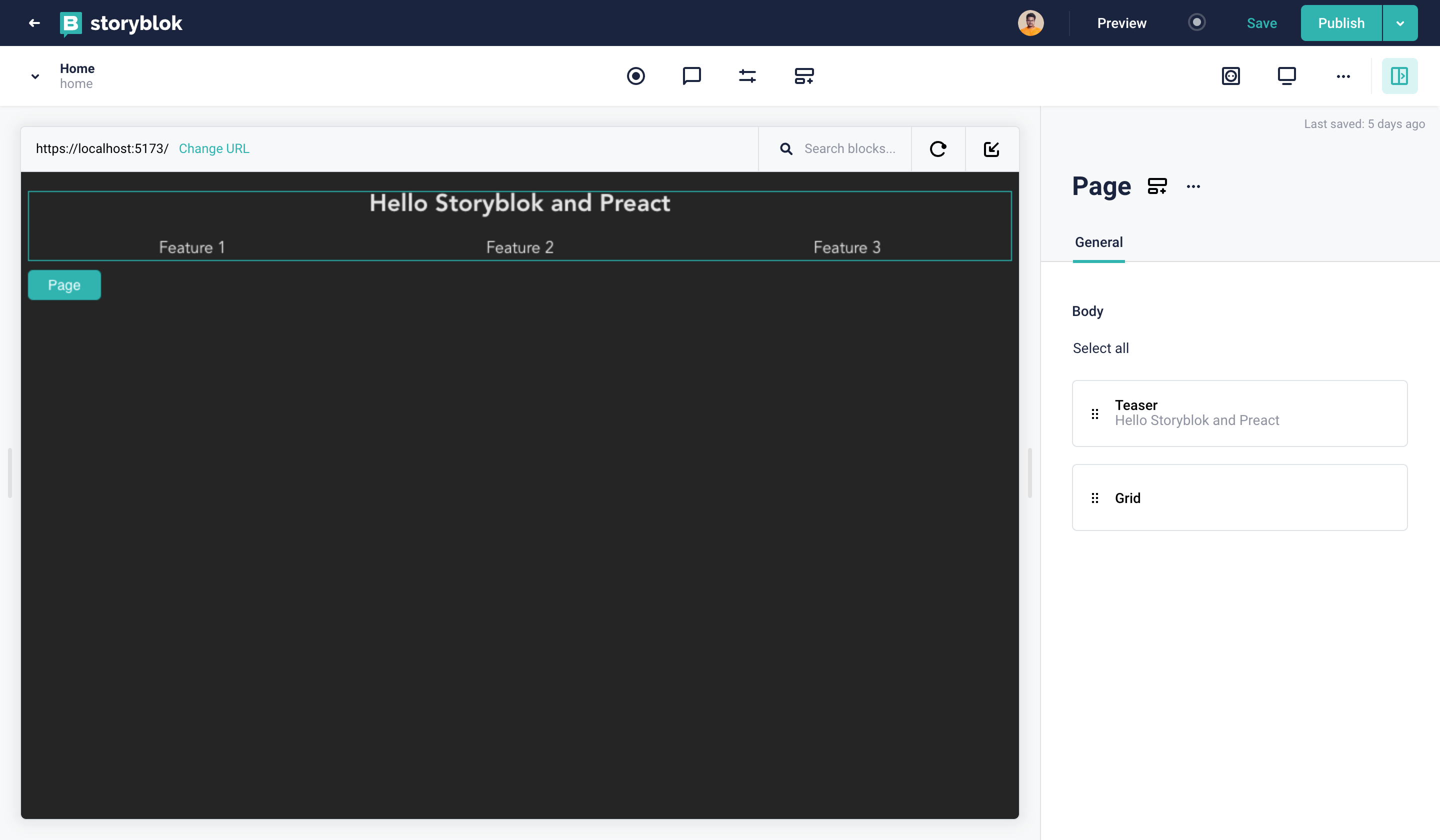Click the framed preview mode icon
This screenshot has height=840, width=1440.
point(1230,76)
